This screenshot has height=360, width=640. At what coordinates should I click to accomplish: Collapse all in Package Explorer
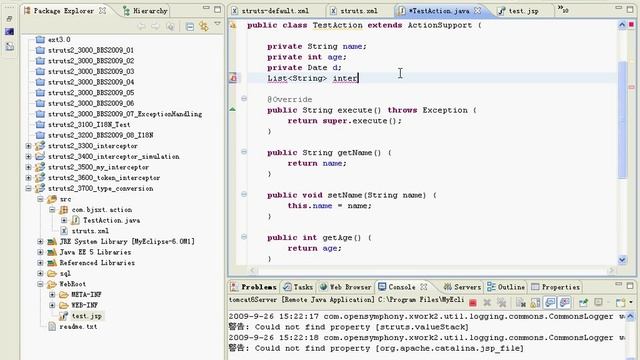tap(190, 27)
